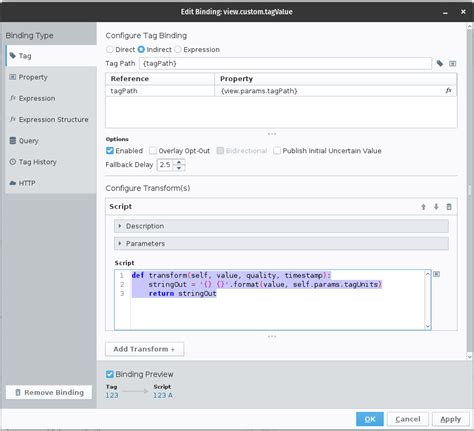
Task: Open tag browser icon beside Tag Path
Action: point(440,63)
